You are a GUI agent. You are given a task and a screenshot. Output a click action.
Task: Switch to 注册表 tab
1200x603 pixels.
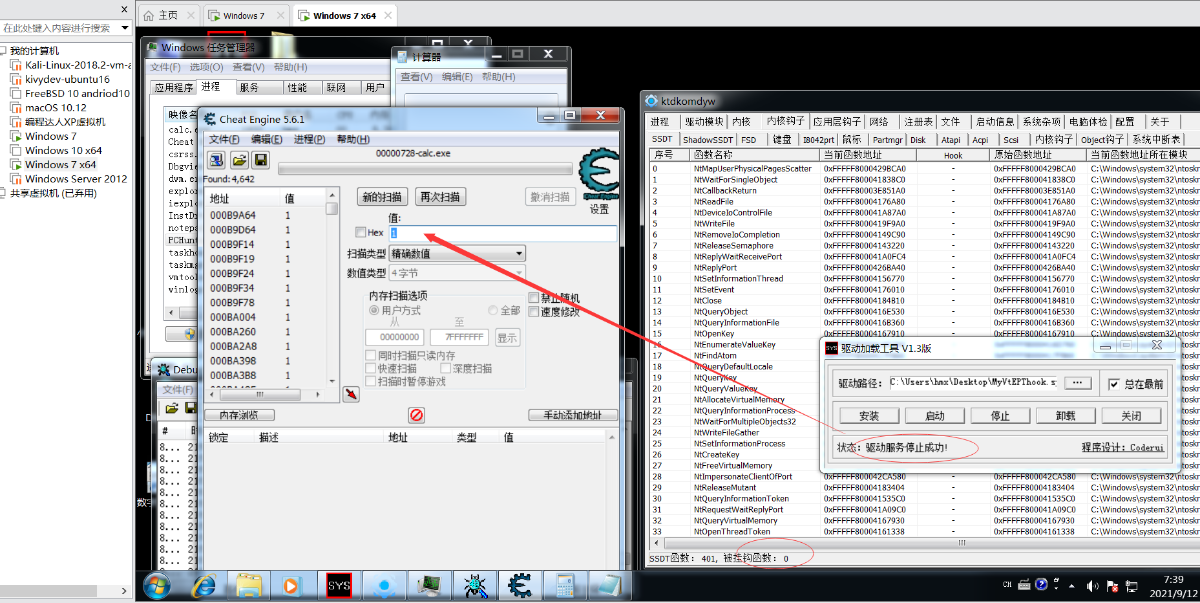(920, 121)
